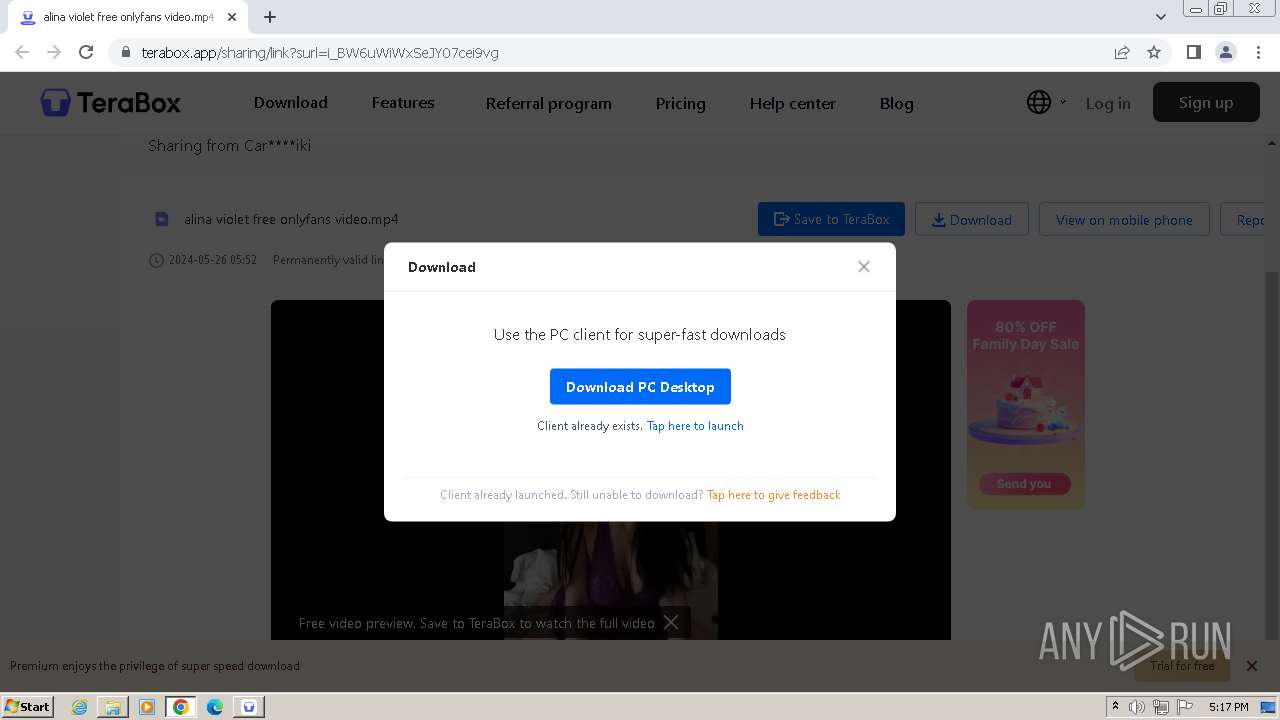Open the Tap here to launch link
The width and height of the screenshot is (1280, 720).
(x=695, y=426)
